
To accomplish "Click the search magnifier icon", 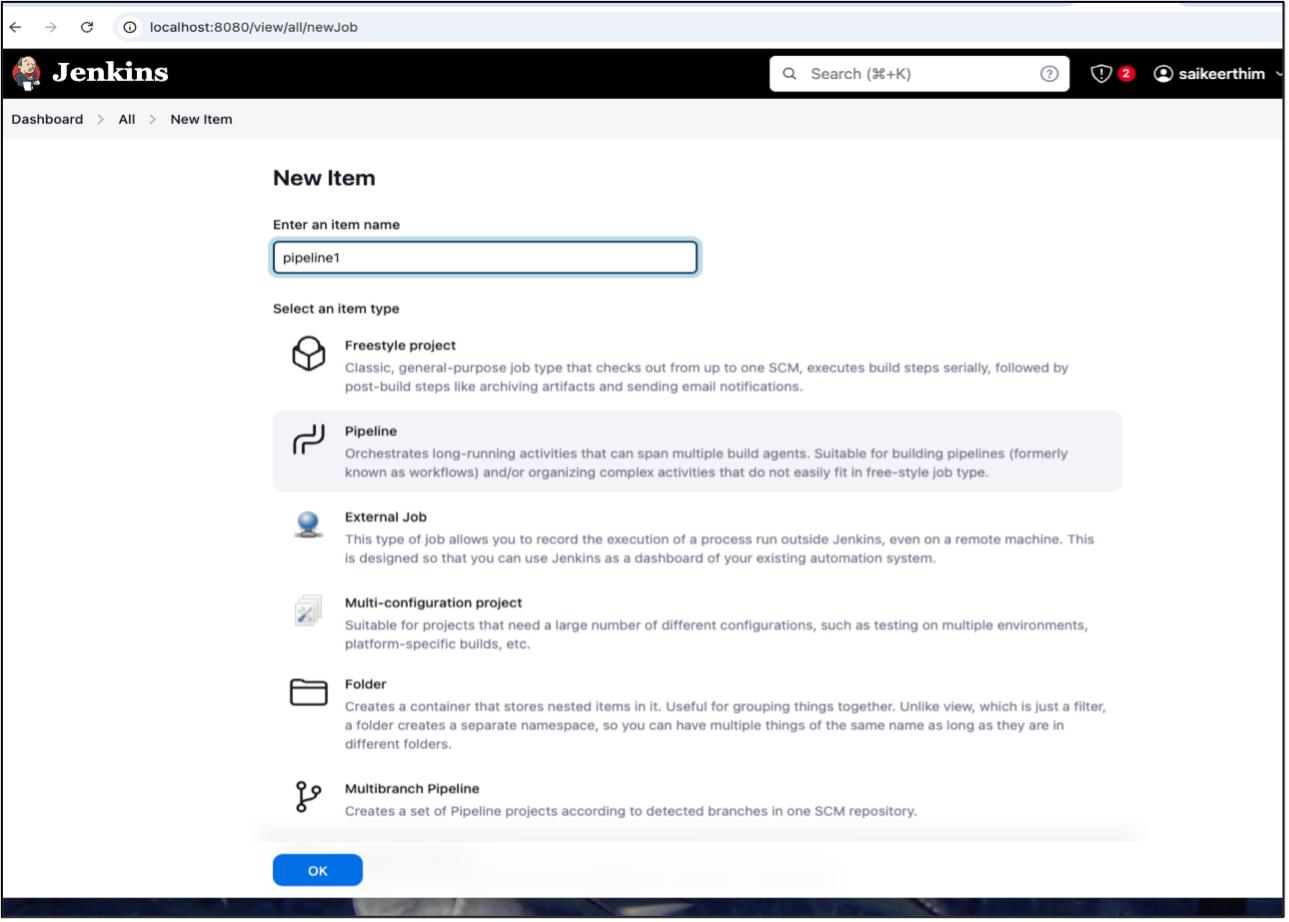I will (789, 73).
